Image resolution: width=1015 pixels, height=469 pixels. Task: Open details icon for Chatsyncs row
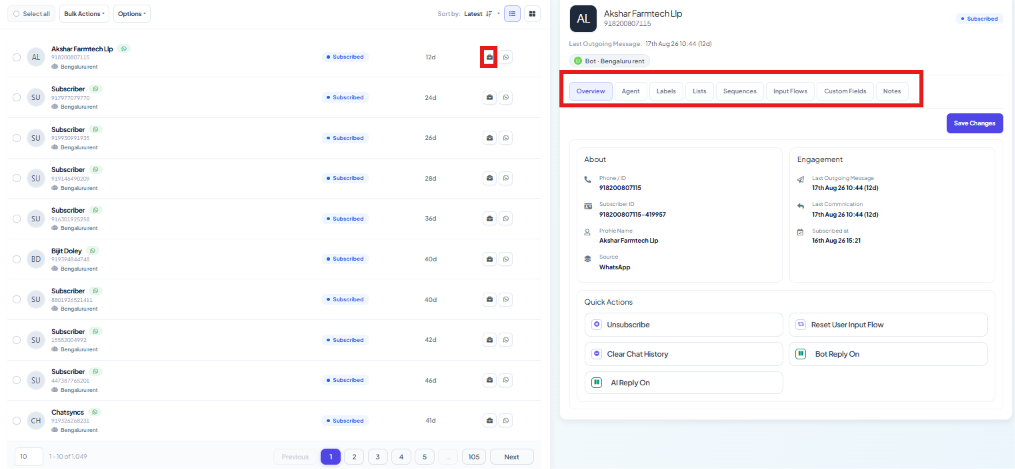click(x=489, y=420)
